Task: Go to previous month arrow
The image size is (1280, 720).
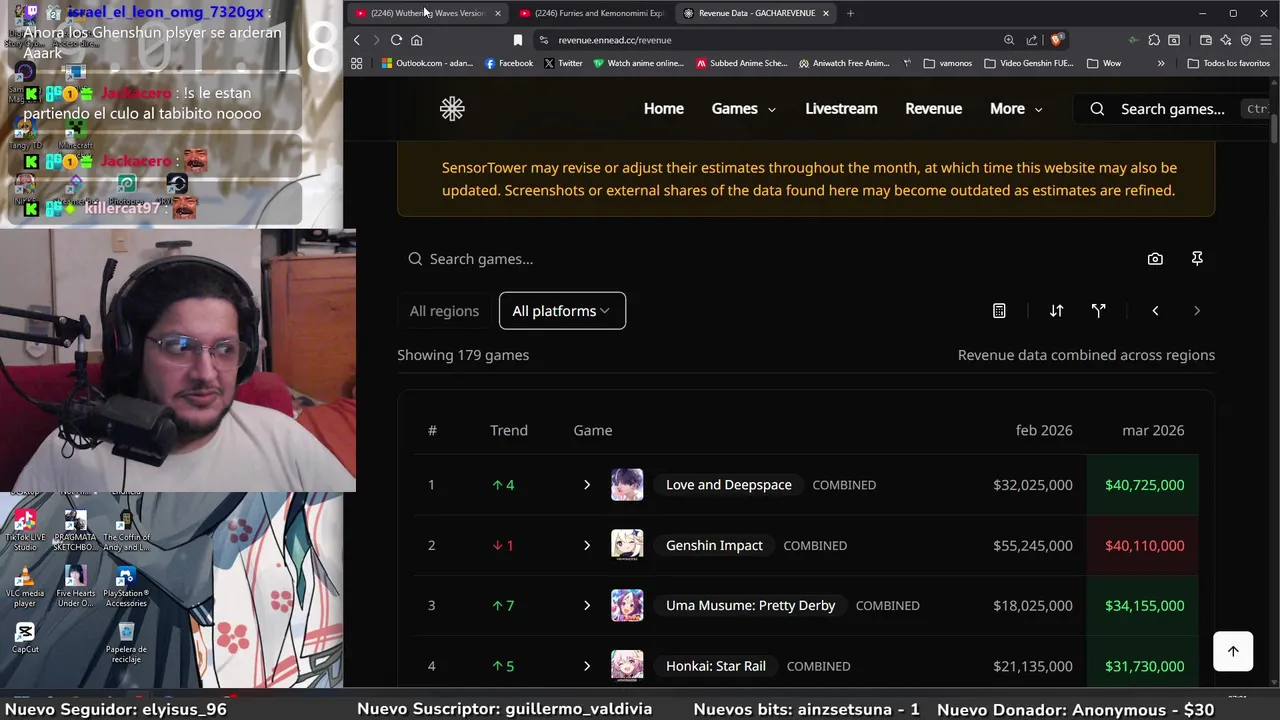Action: coord(1155,311)
